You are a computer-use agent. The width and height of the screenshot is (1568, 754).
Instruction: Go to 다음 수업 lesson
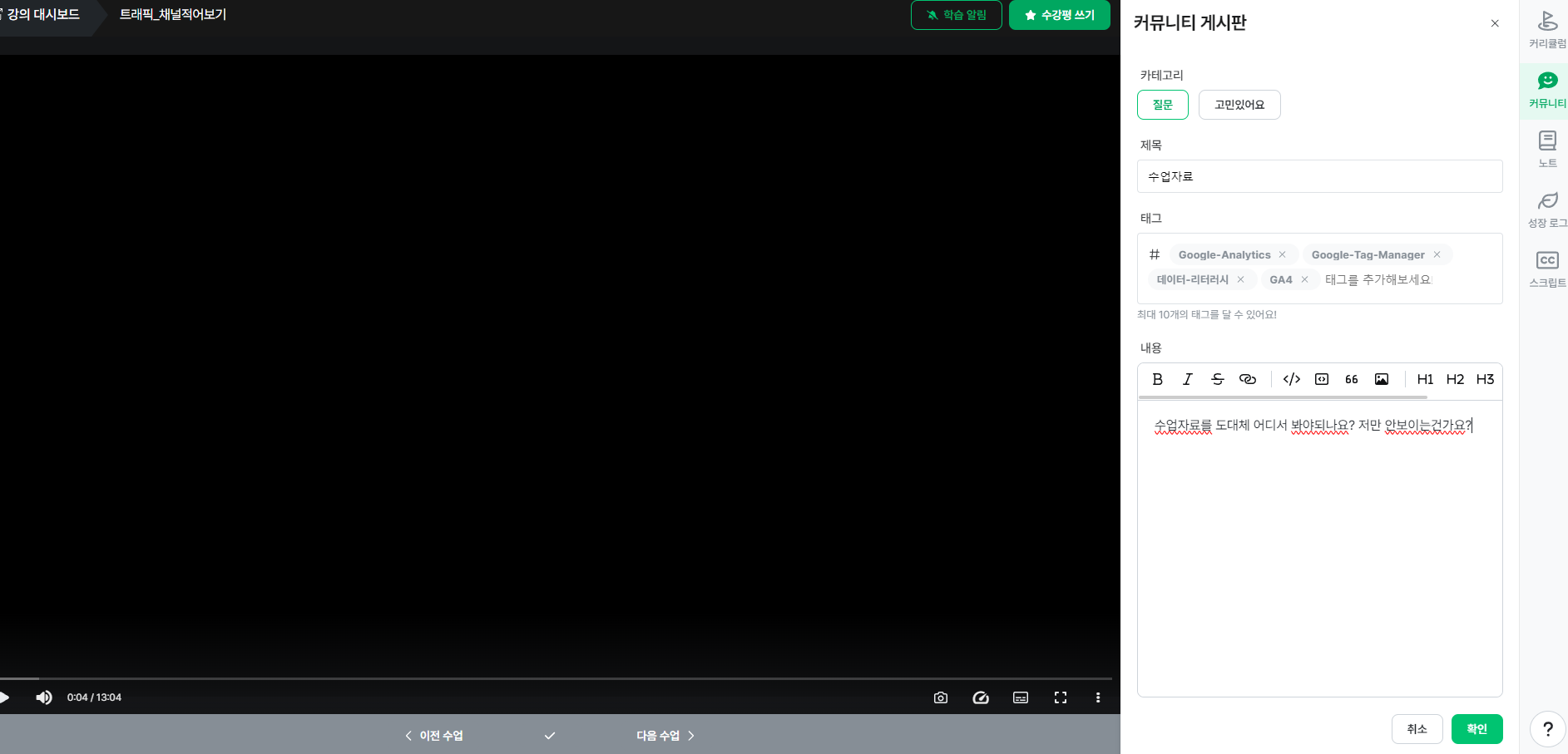[x=665, y=736]
